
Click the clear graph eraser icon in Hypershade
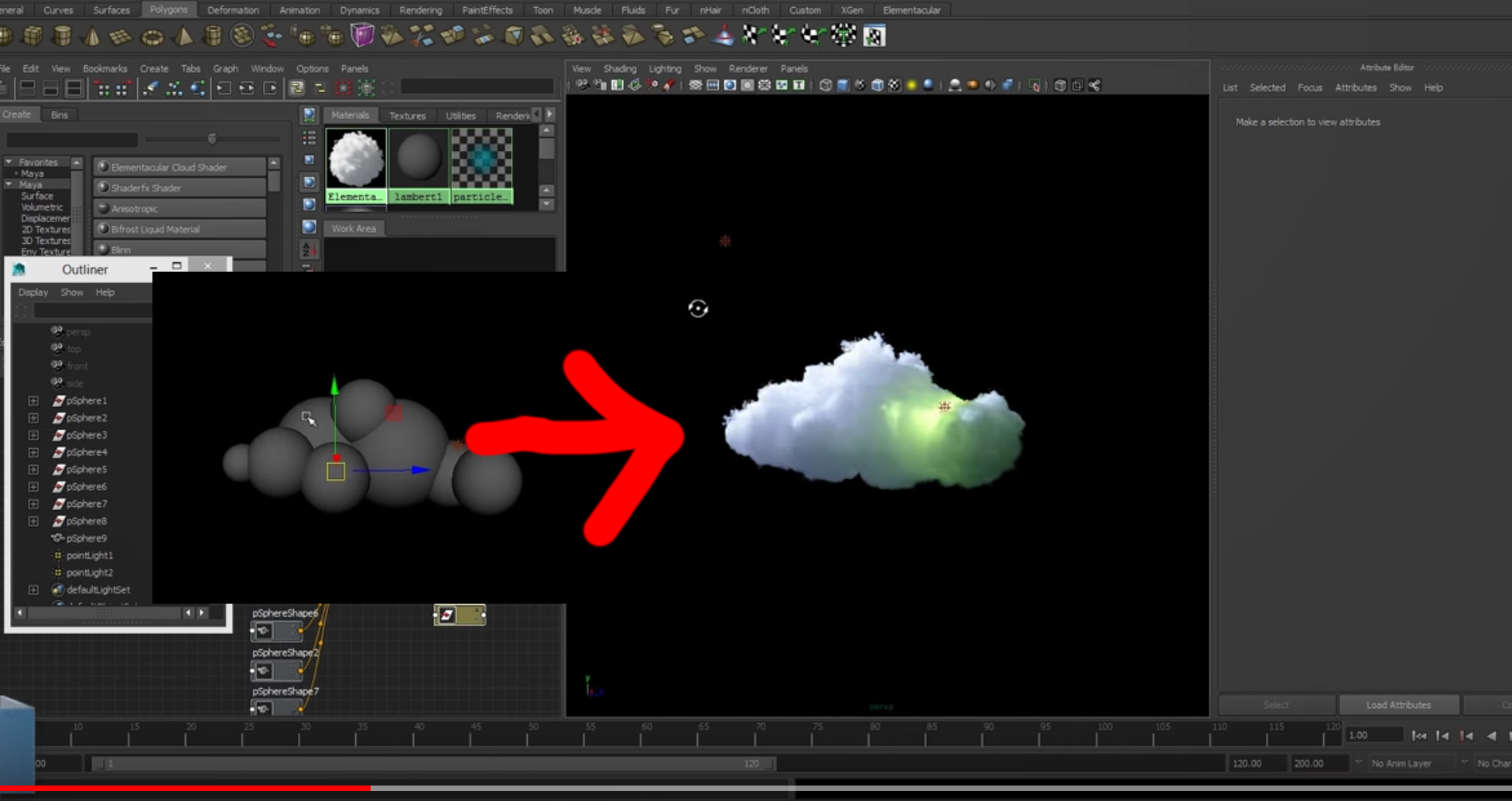150,88
